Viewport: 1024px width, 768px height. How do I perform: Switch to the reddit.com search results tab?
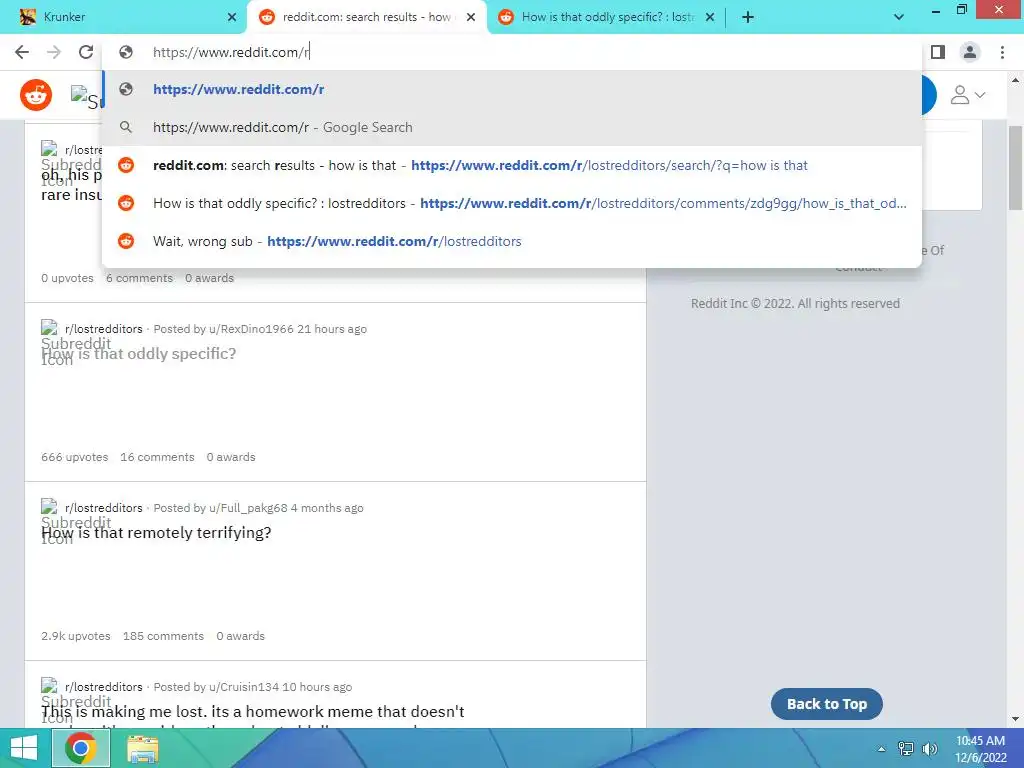click(x=366, y=18)
